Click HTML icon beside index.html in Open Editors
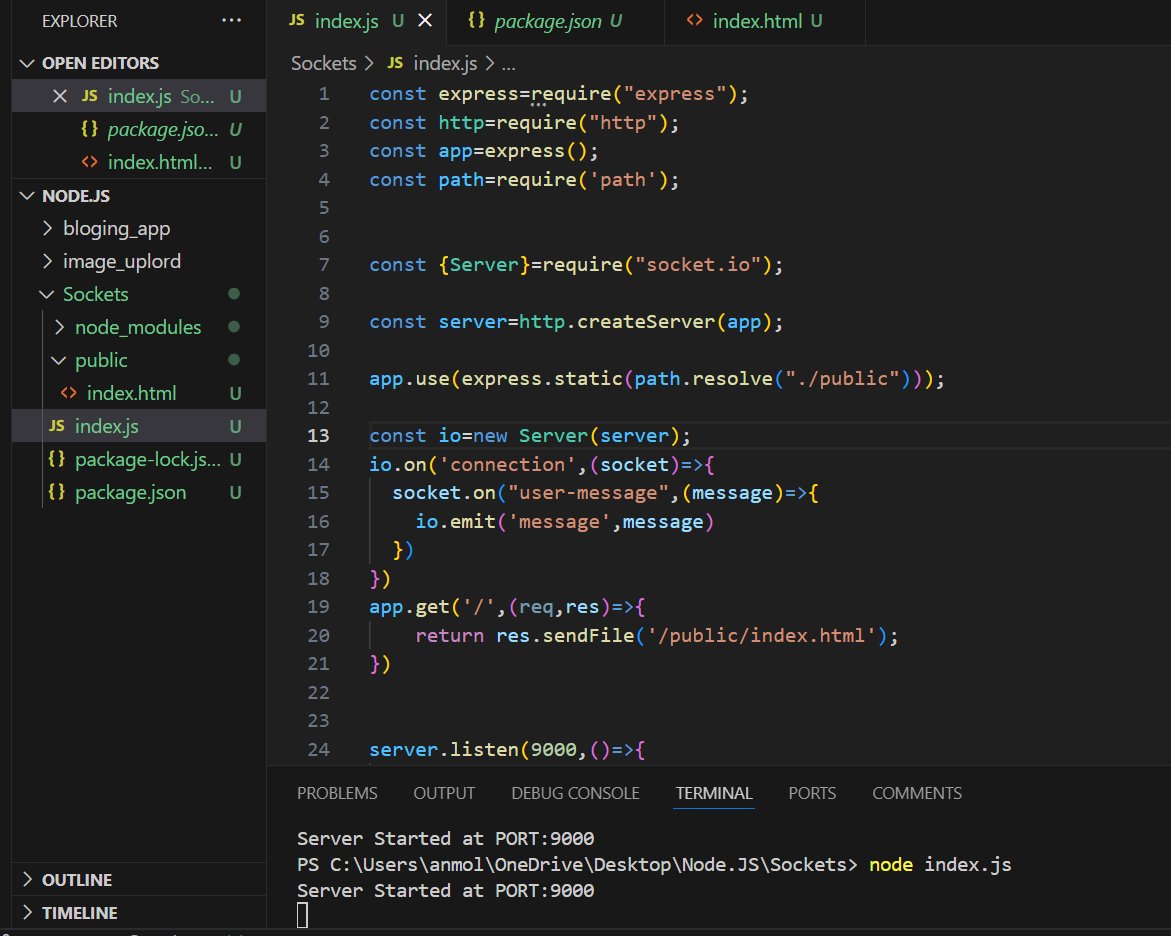Screen dimensions: 1171x936 pyautogui.click(x=90, y=161)
